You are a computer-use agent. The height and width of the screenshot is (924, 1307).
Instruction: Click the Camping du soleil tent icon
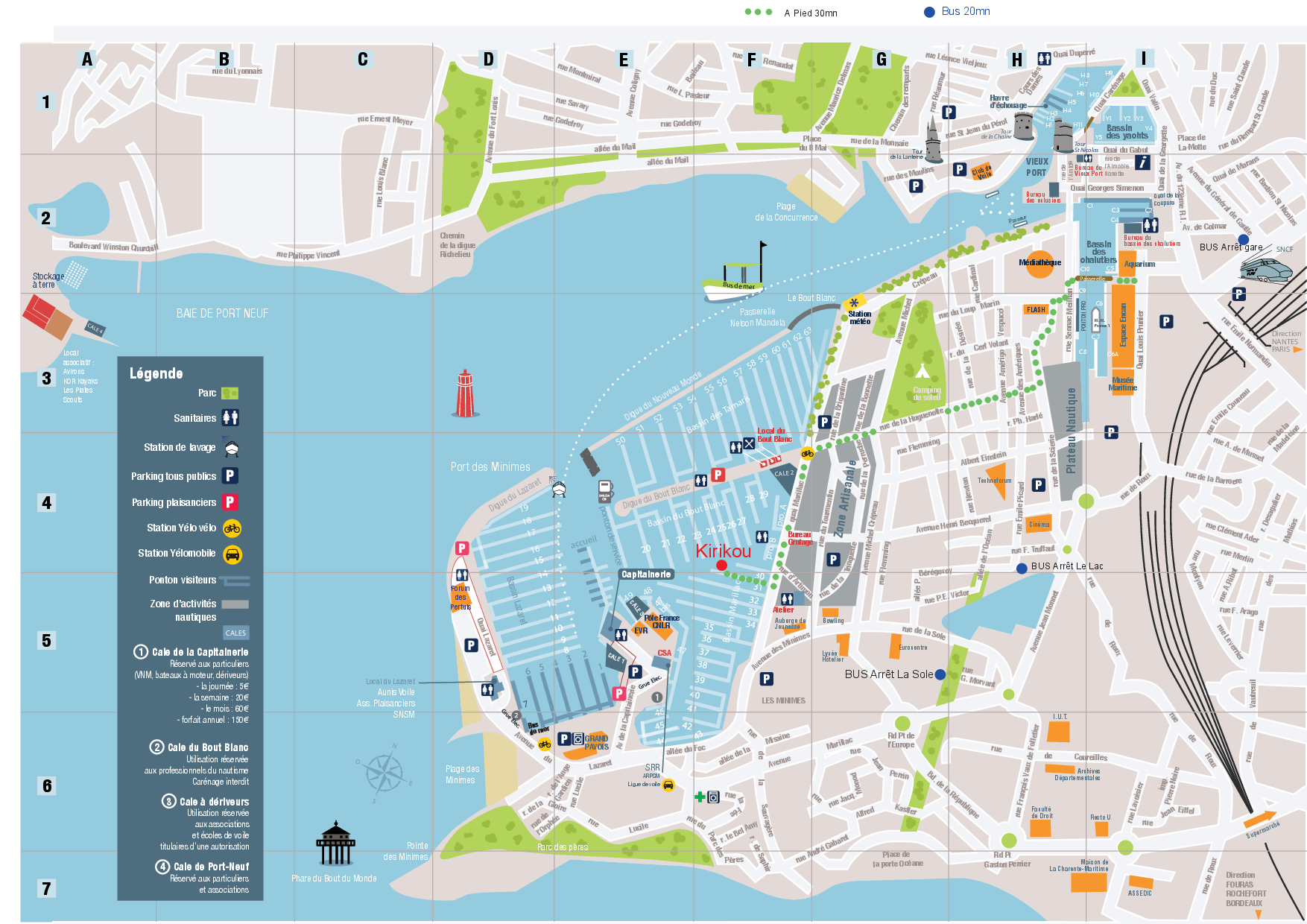(923, 372)
